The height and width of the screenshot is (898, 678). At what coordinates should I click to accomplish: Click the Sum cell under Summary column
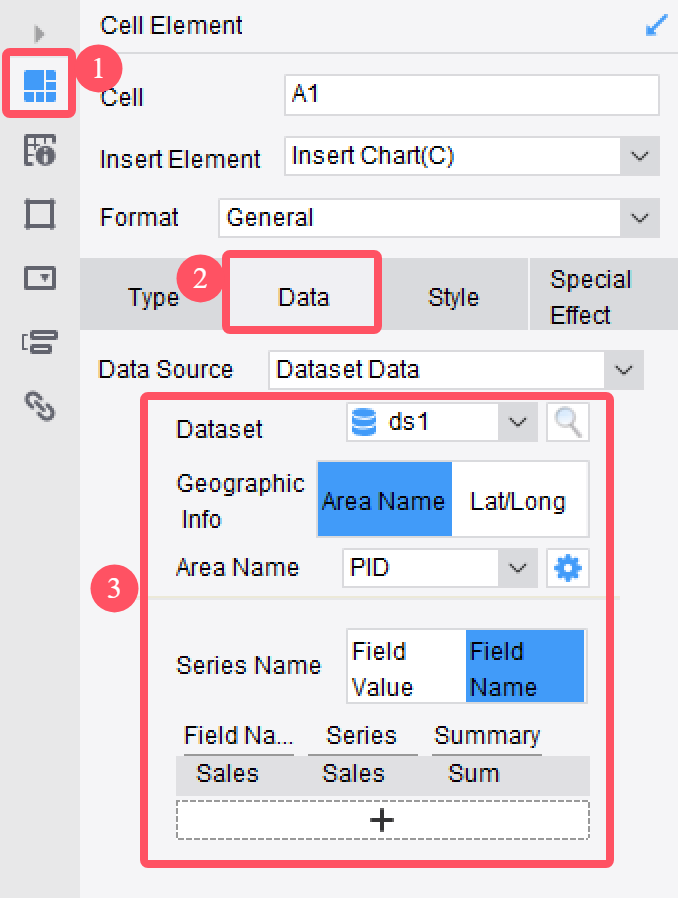(x=474, y=774)
